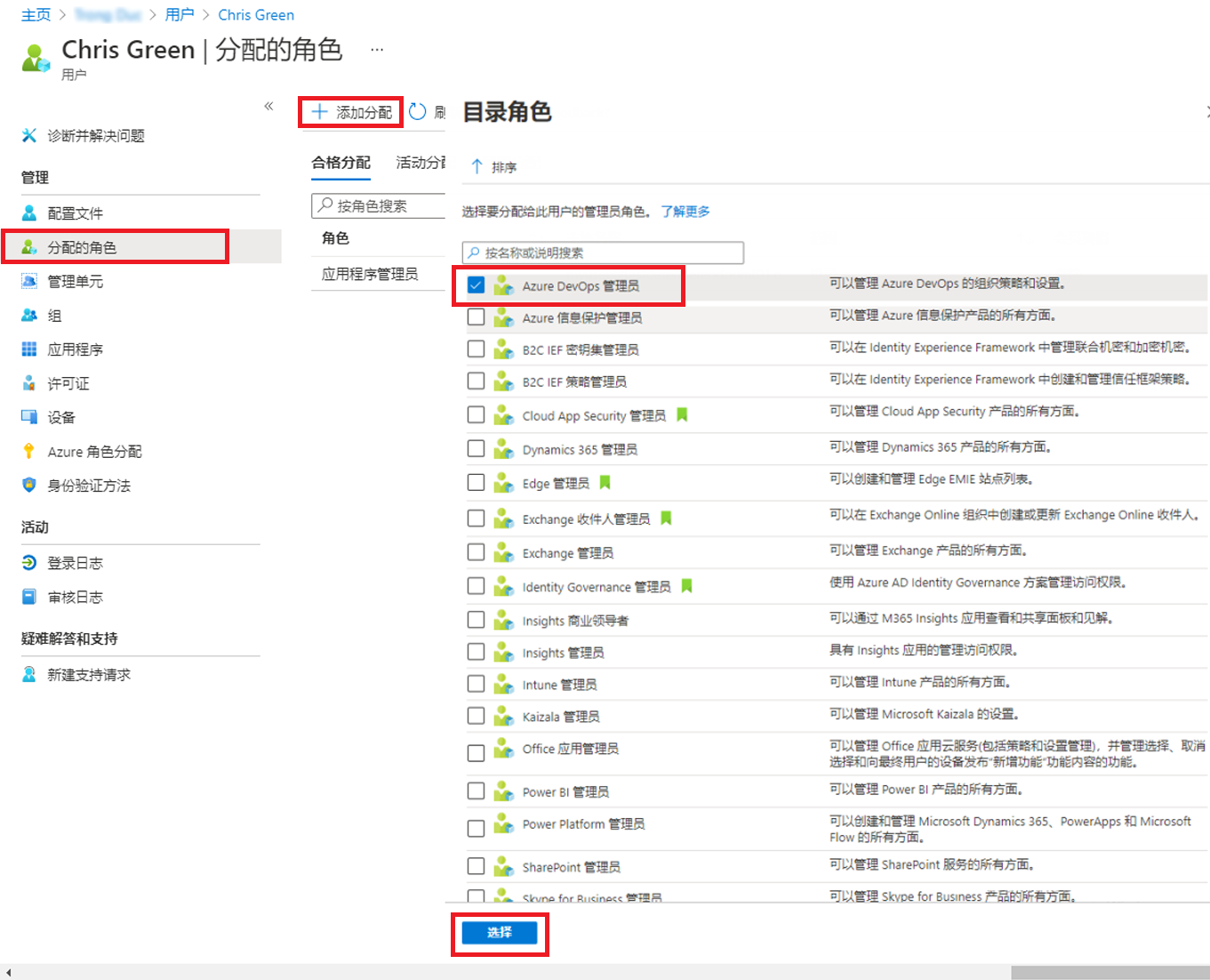This screenshot has height=980, width=1210.
Task: Check the Azure 信息保护管理员 checkbox
Action: [x=476, y=317]
